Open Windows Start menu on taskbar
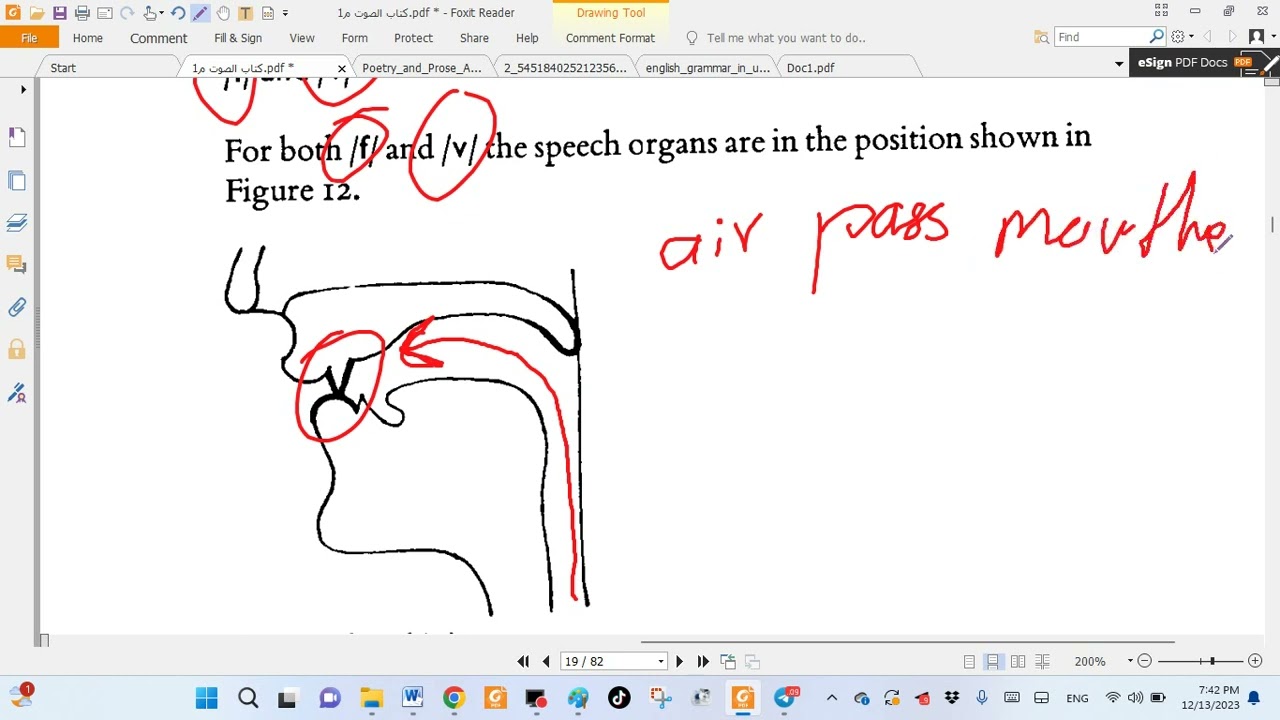This screenshot has height=720, width=1280. (x=207, y=698)
